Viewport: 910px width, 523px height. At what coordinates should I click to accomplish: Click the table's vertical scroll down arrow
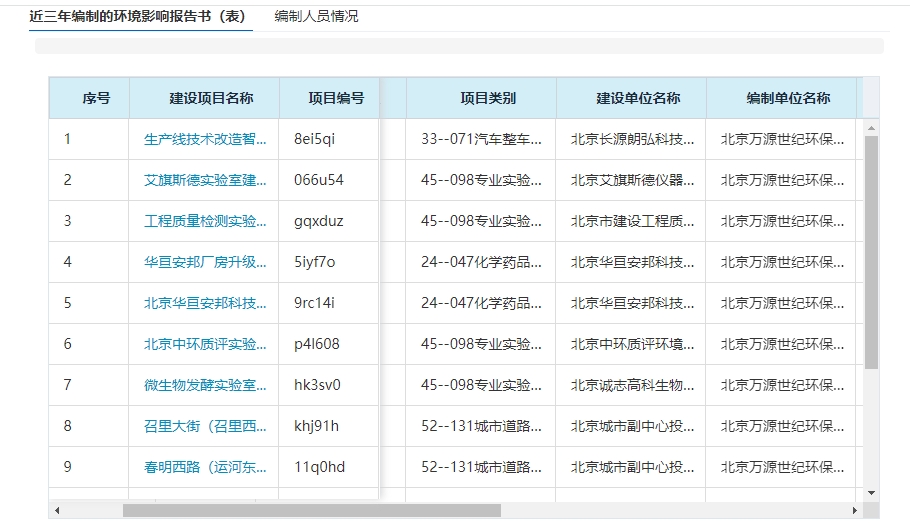pyautogui.click(x=871, y=493)
